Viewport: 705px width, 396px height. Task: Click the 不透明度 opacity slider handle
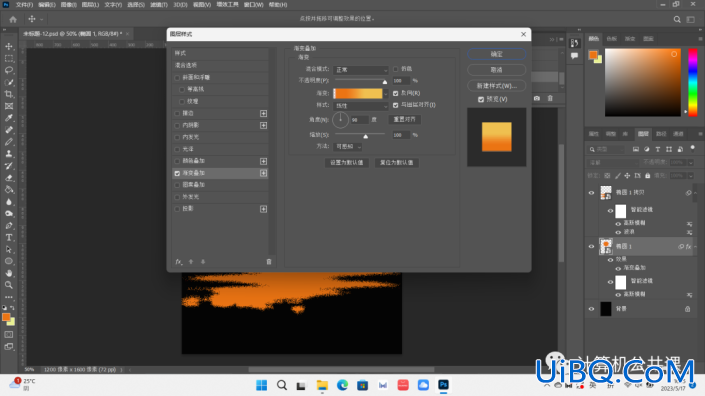click(385, 82)
